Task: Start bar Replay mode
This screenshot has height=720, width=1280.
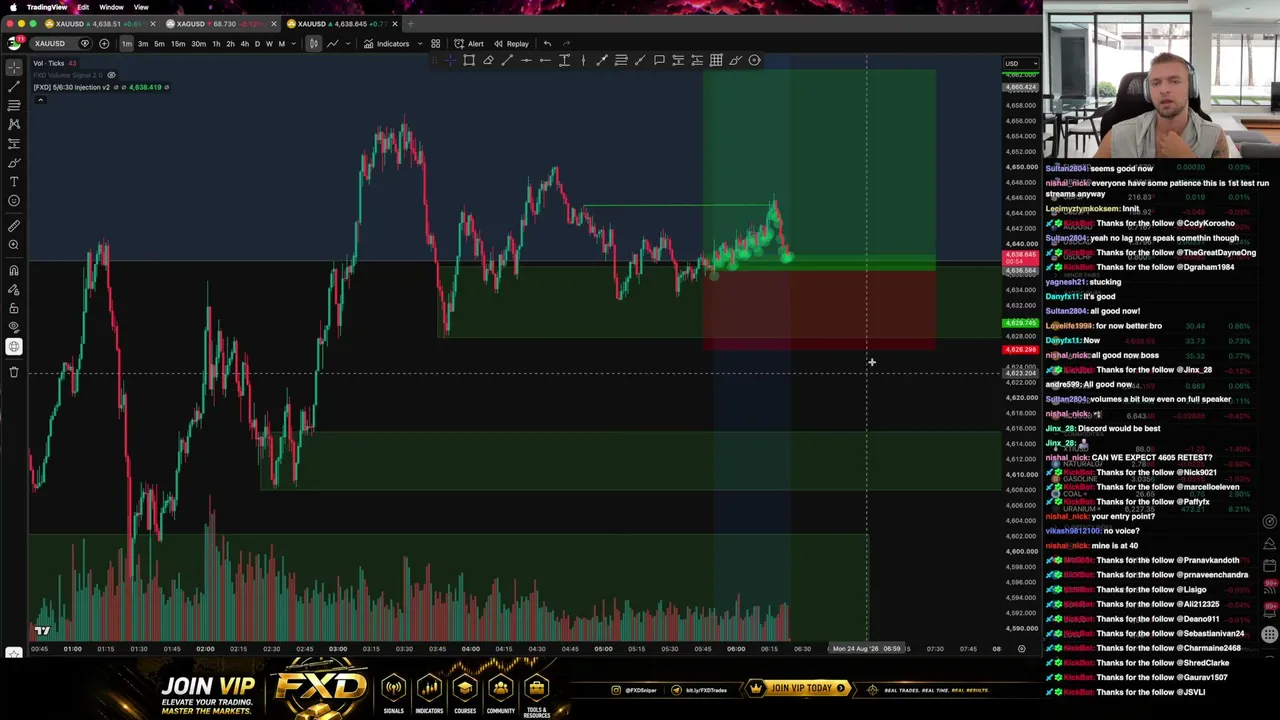Action: (511, 44)
